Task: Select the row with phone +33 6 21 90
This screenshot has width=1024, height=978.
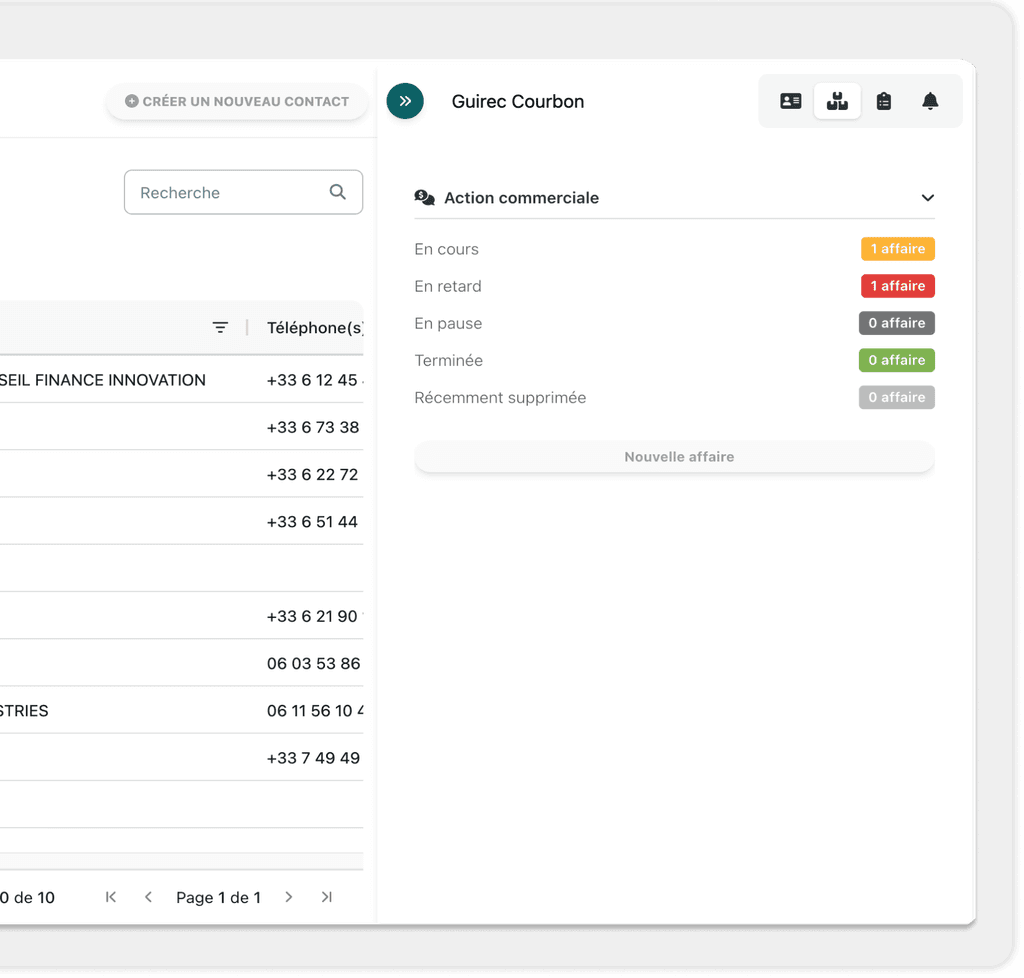Action: coord(182,618)
